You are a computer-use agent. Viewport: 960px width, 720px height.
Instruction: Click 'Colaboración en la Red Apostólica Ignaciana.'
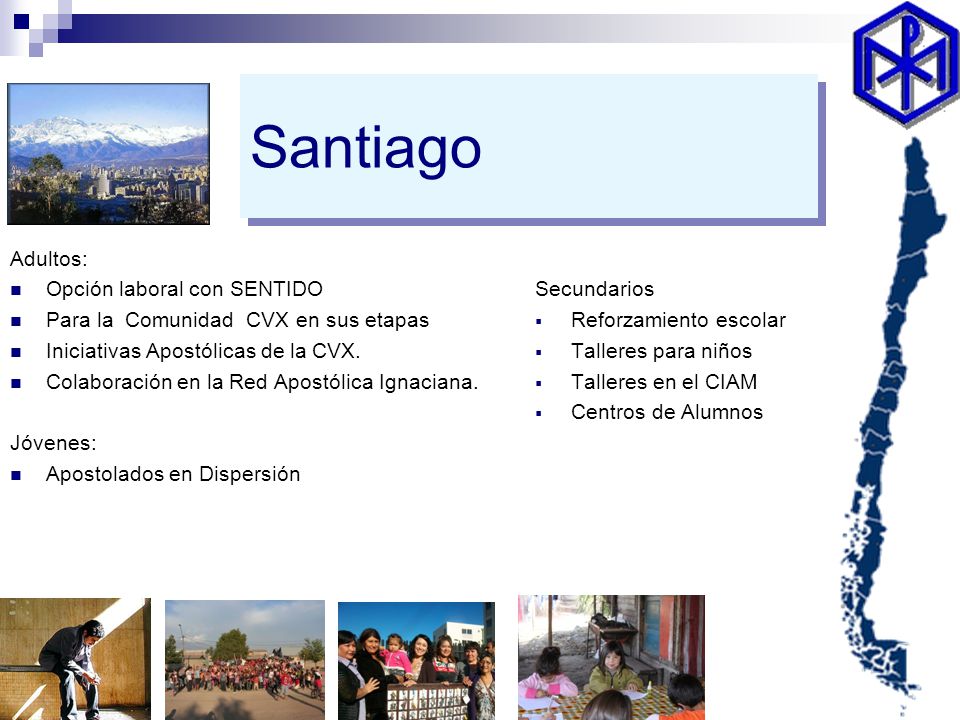coord(262,382)
